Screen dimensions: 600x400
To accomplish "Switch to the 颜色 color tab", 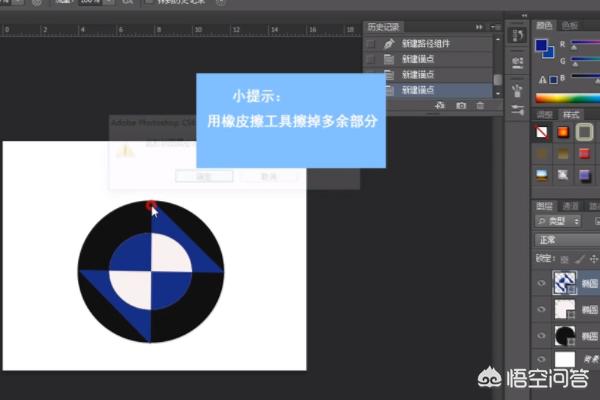I will 544,26.
